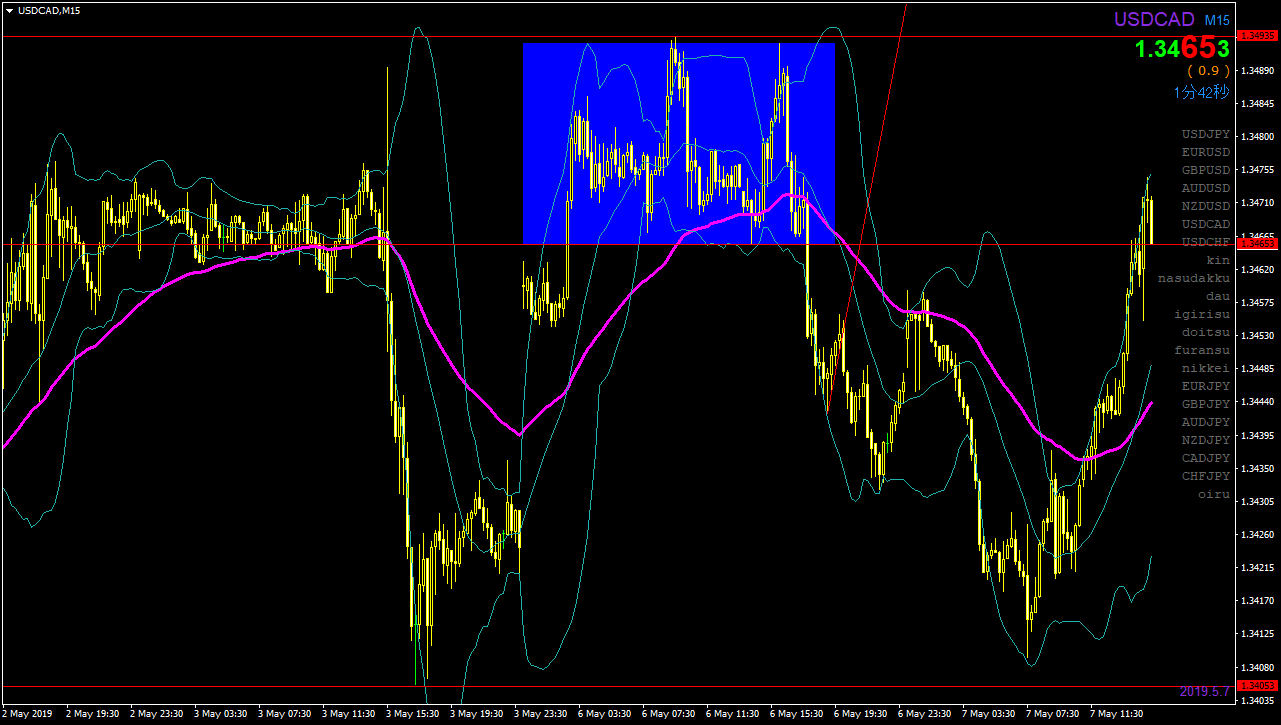Viewport: 1281px width, 725px height.
Task: Switch chart to CADJPY symbol
Action: 1206,458
